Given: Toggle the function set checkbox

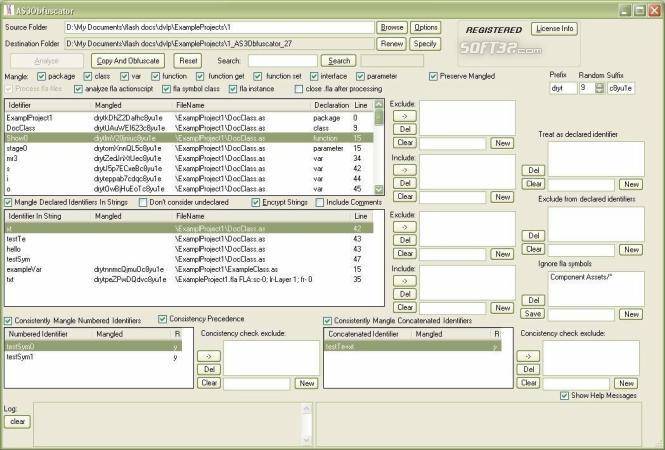Looking at the screenshot, I should click(x=257, y=76).
